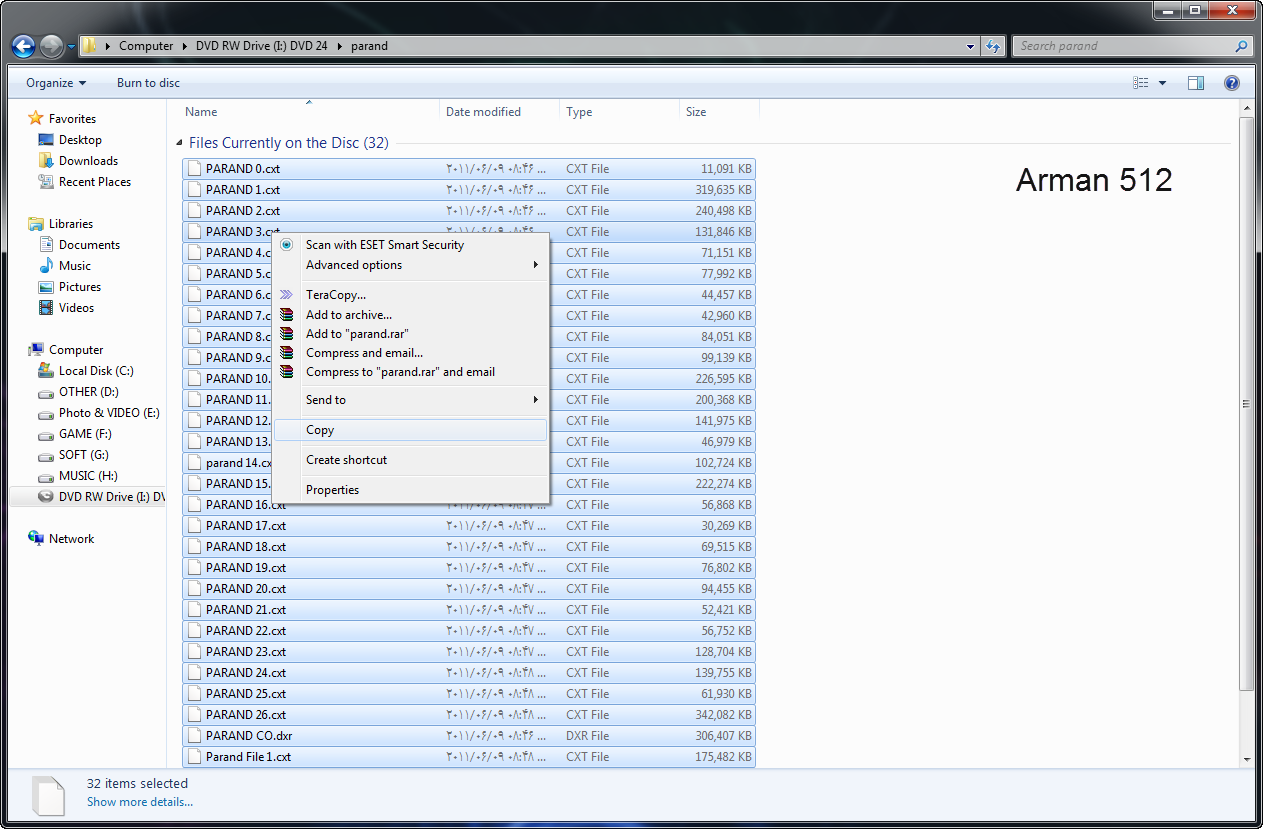Click the Downloads favorites folder
Image resolution: width=1263 pixels, height=829 pixels.
88,161
